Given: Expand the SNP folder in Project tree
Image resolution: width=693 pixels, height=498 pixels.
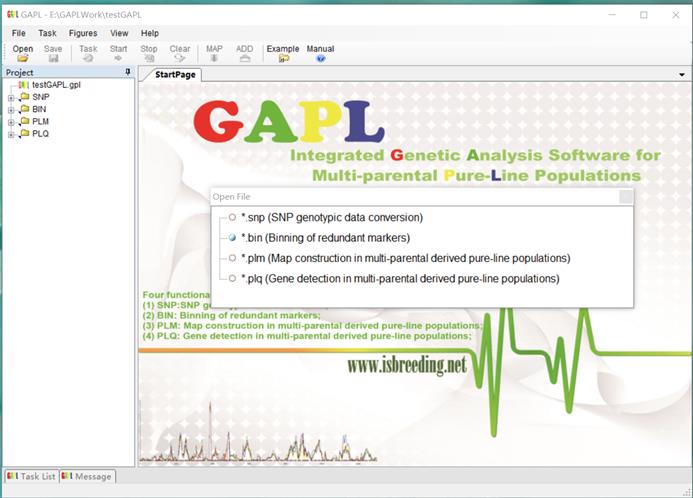Looking at the screenshot, I should 11,97.
